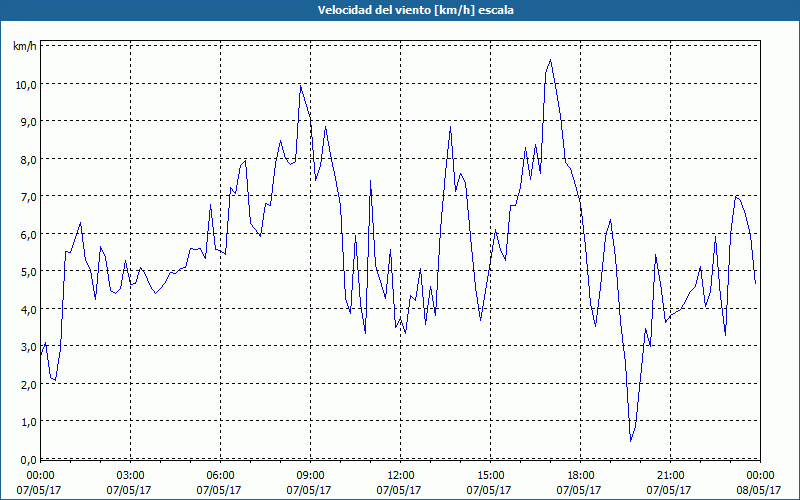Click the '2,0' y-axis value
This screenshot has width=800, height=500.
[29, 384]
